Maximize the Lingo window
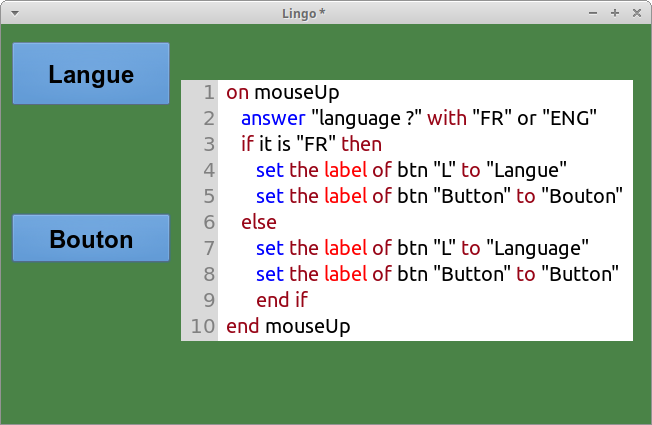The width and height of the screenshot is (652, 425). (614, 12)
